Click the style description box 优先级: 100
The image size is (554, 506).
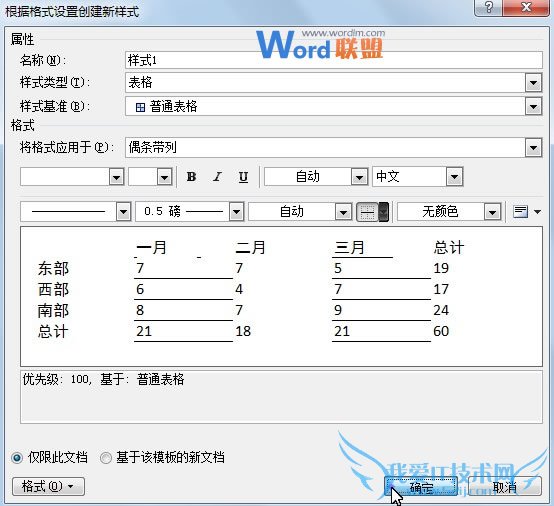[281, 397]
